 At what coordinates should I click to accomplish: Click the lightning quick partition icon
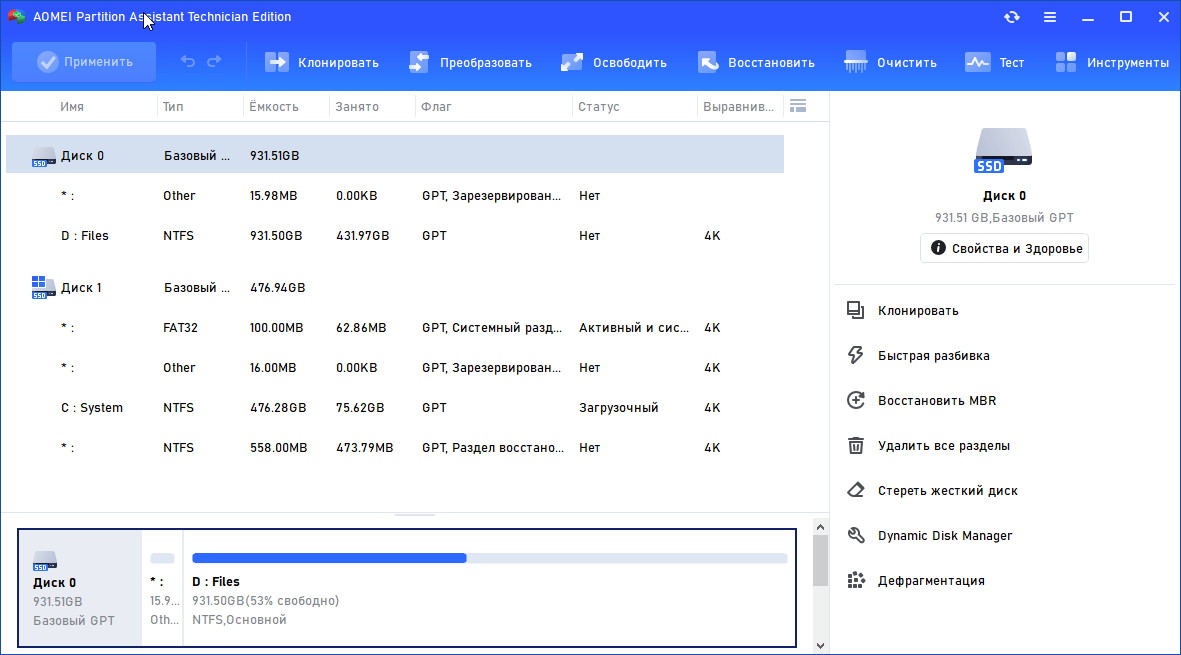856,355
